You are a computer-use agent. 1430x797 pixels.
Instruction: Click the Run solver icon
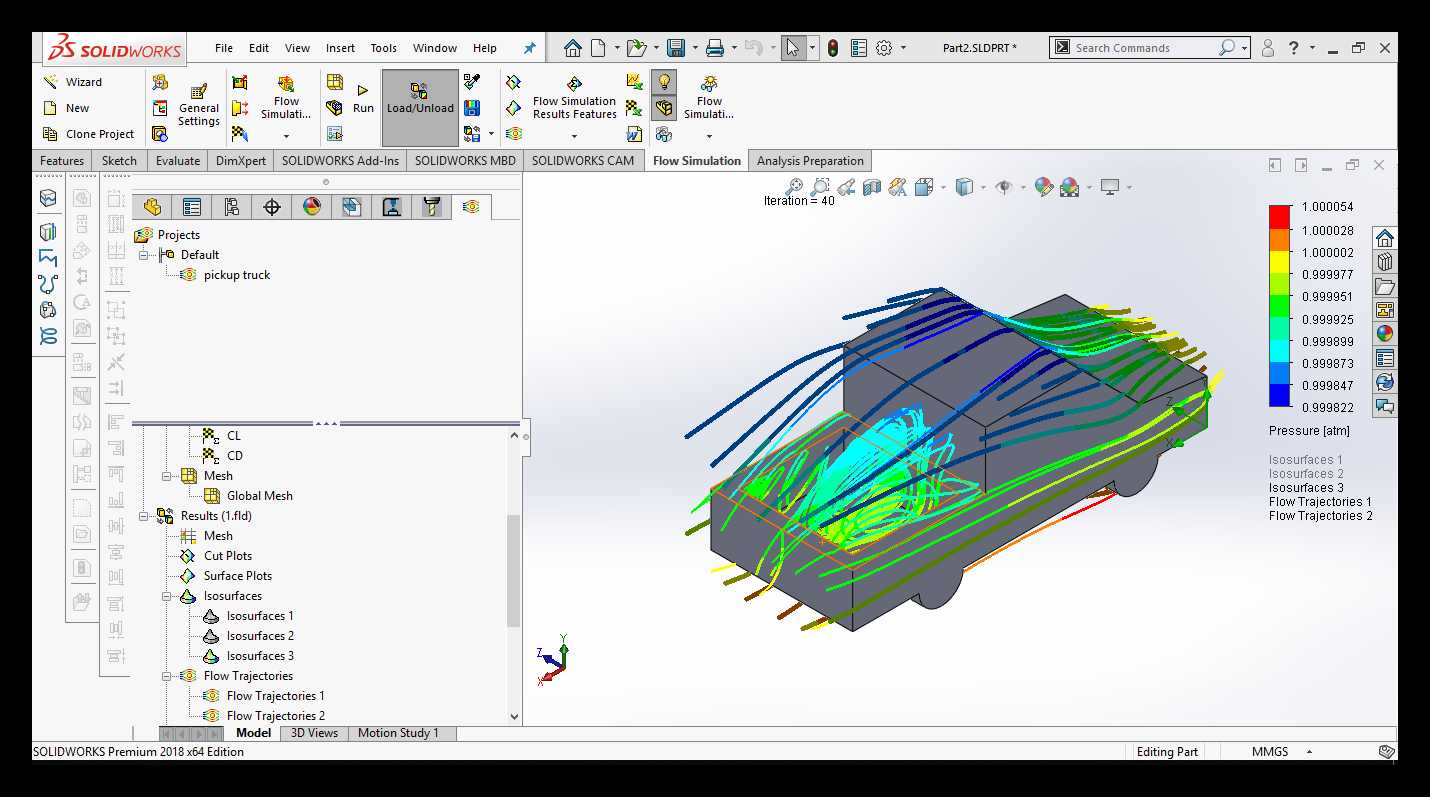(363, 99)
